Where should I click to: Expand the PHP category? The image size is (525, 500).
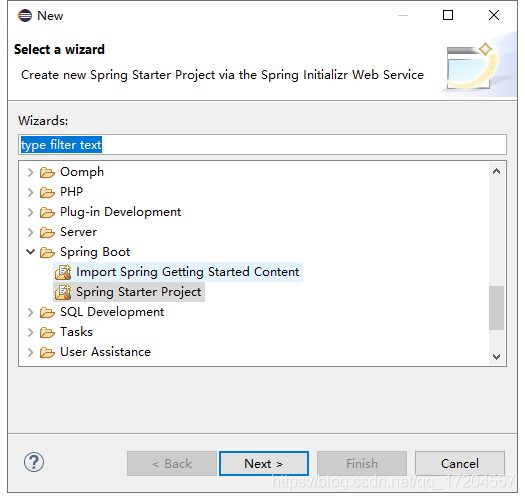click(x=30, y=192)
